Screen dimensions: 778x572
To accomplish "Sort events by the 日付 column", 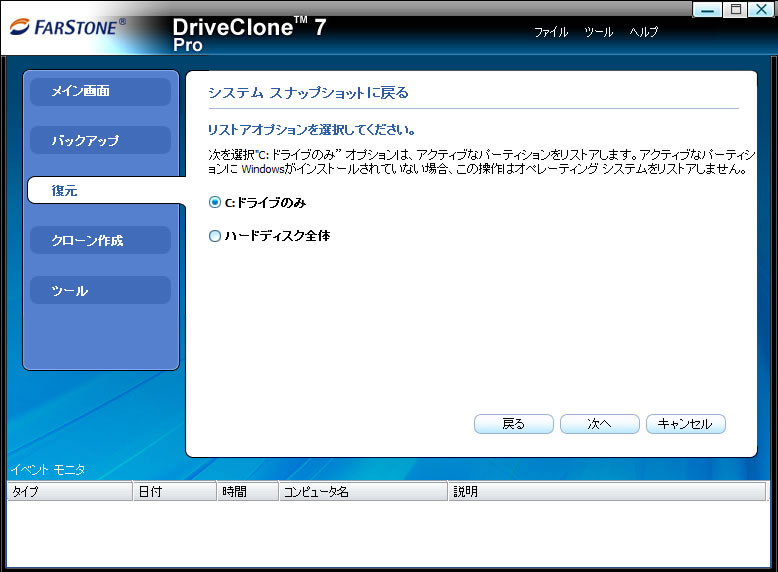I will tap(175, 492).
